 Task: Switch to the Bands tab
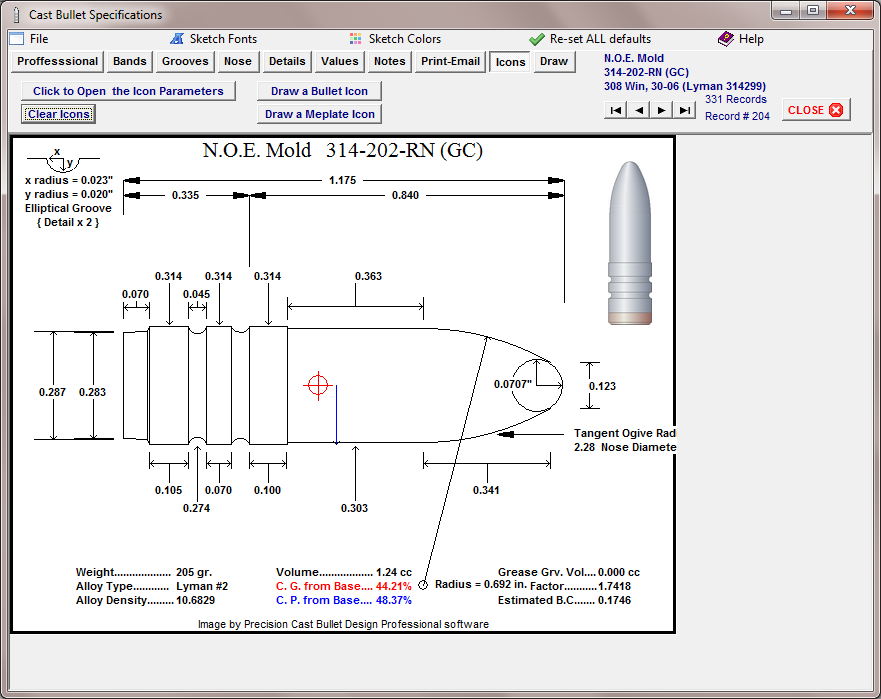[129, 61]
